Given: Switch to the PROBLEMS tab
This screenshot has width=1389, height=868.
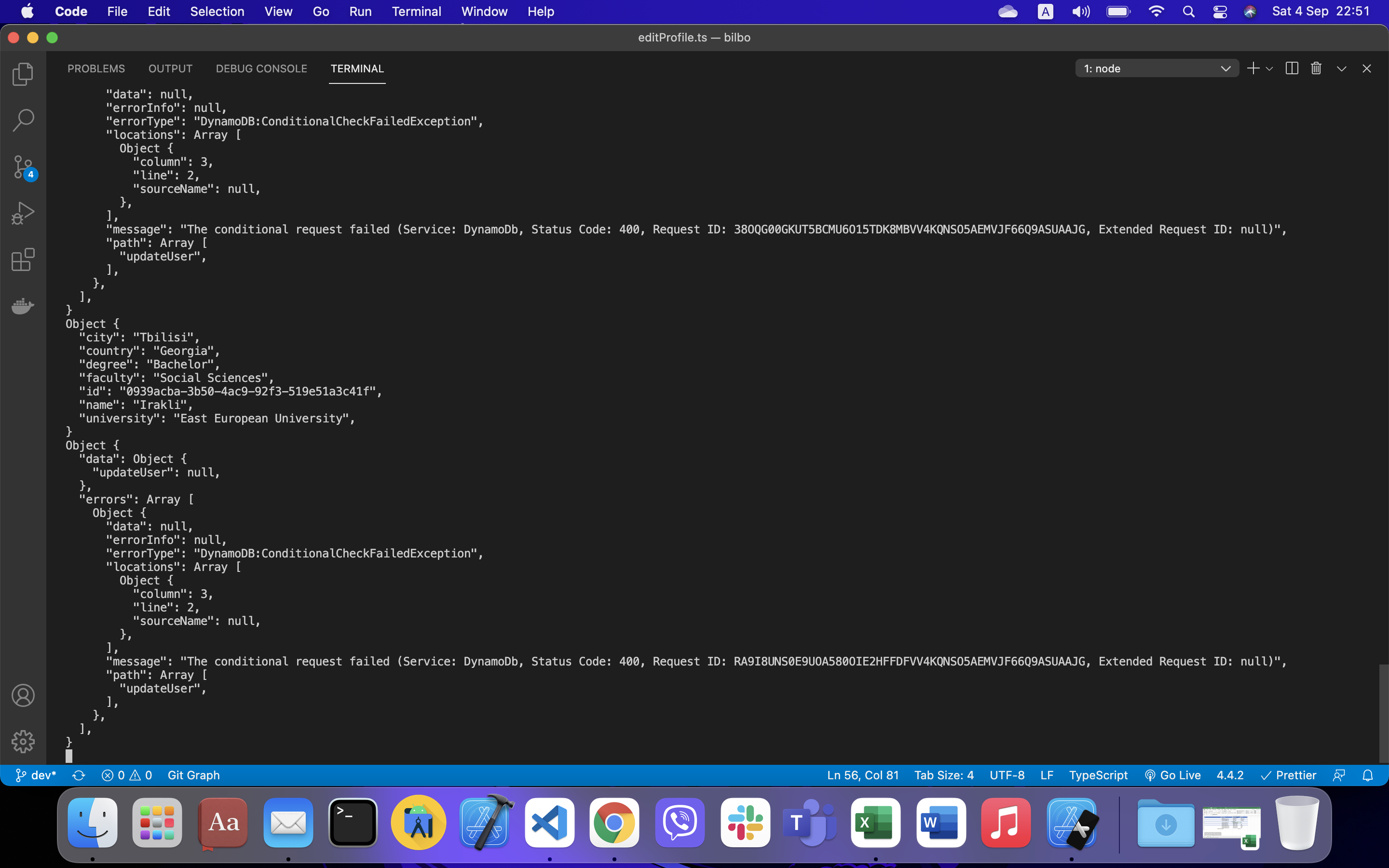Looking at the screenshot, I should [x=96, y=68].
